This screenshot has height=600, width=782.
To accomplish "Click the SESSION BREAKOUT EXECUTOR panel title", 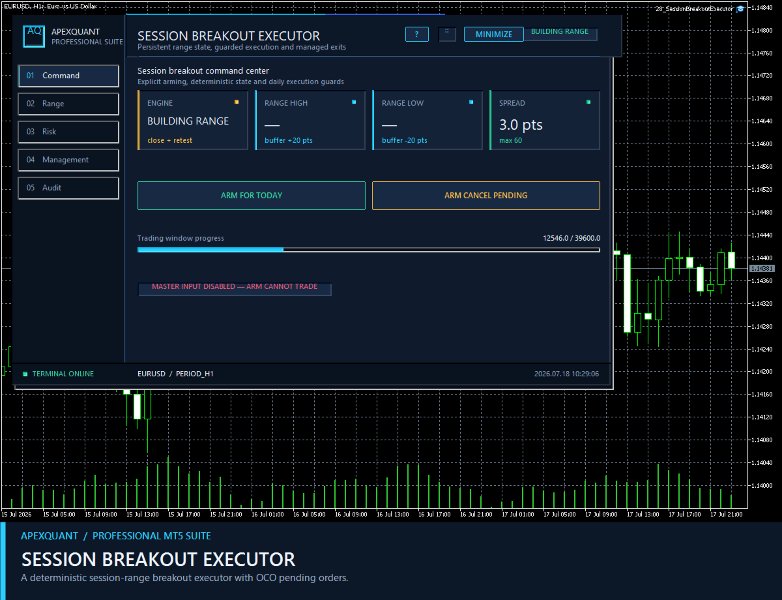I will pos(229,36).
